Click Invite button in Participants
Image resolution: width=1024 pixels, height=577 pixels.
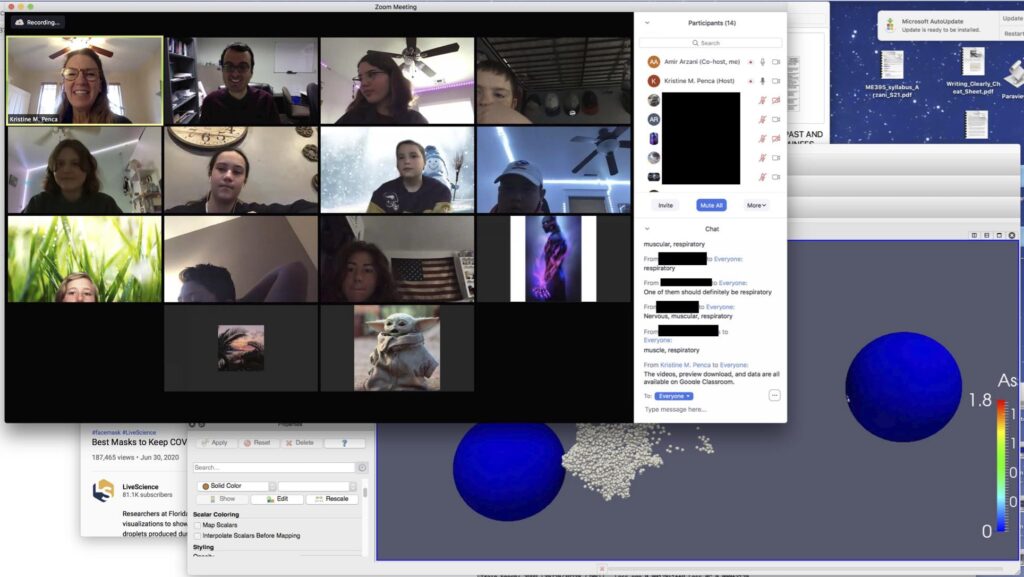[665, 205]
